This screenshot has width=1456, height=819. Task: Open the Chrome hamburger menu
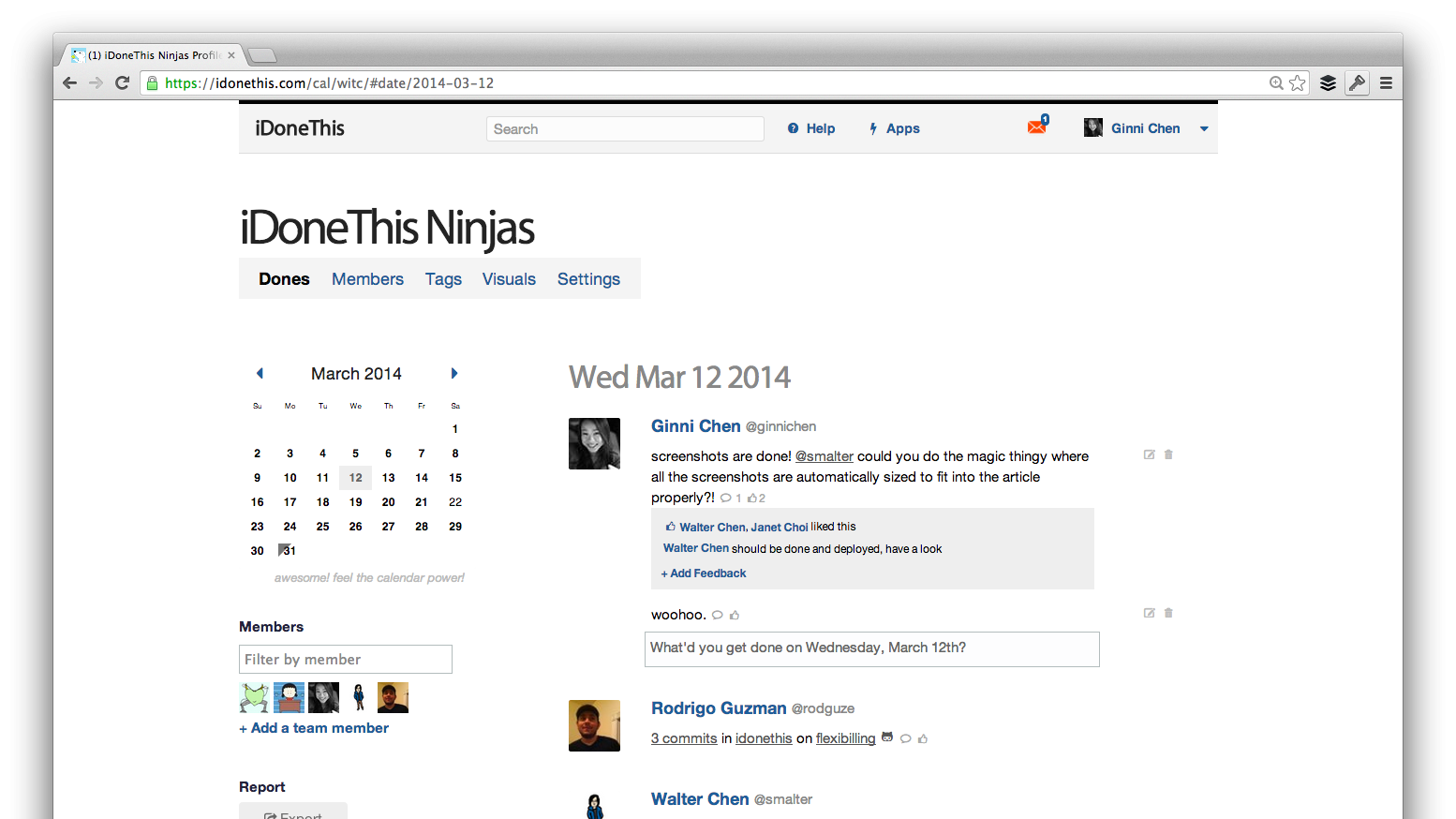[x=1386, y=83]
